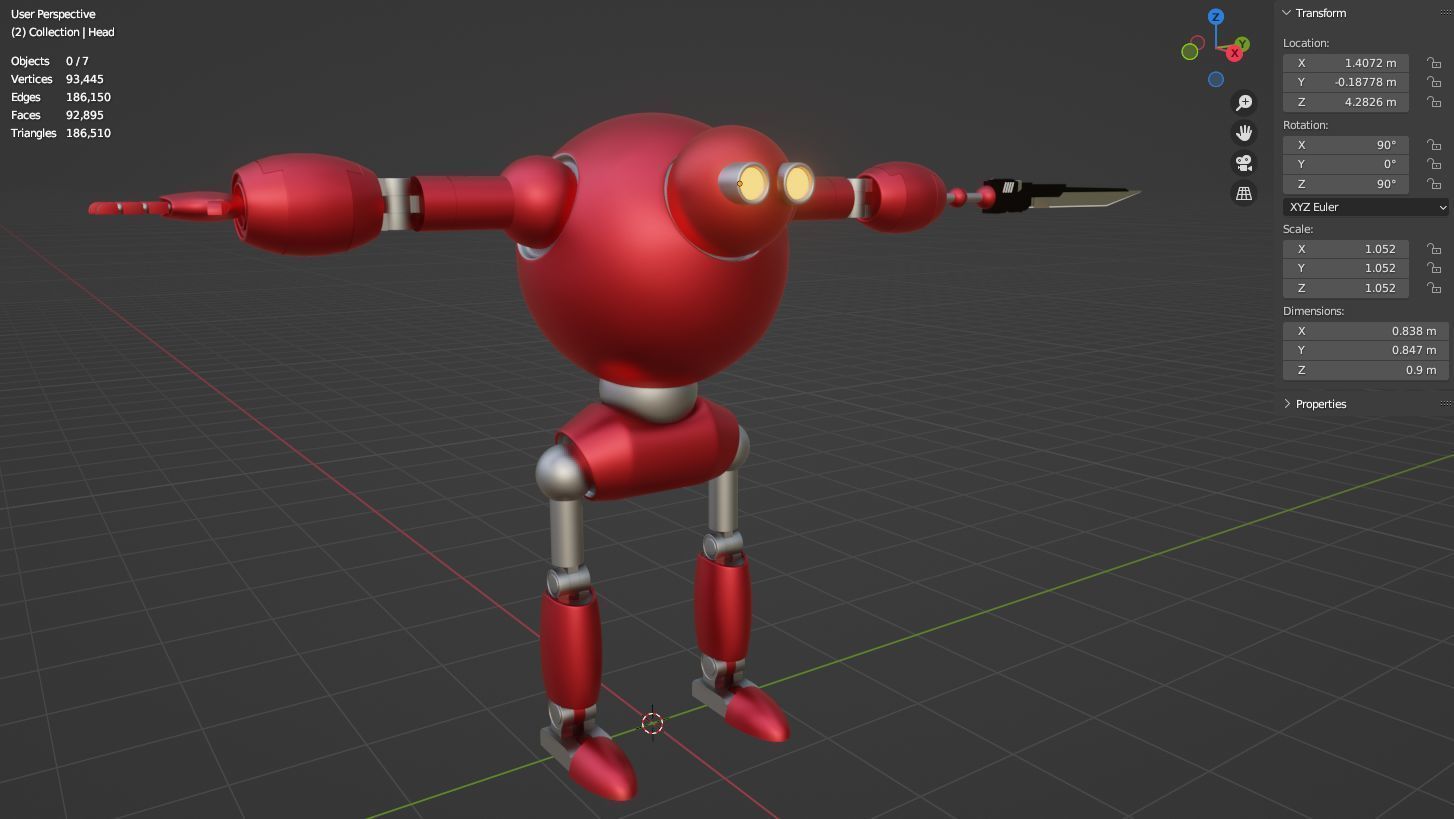1454x819 pixels.
Task: Click the Dimensions Y field 0.847 m
Action: tap(1366, 350)
